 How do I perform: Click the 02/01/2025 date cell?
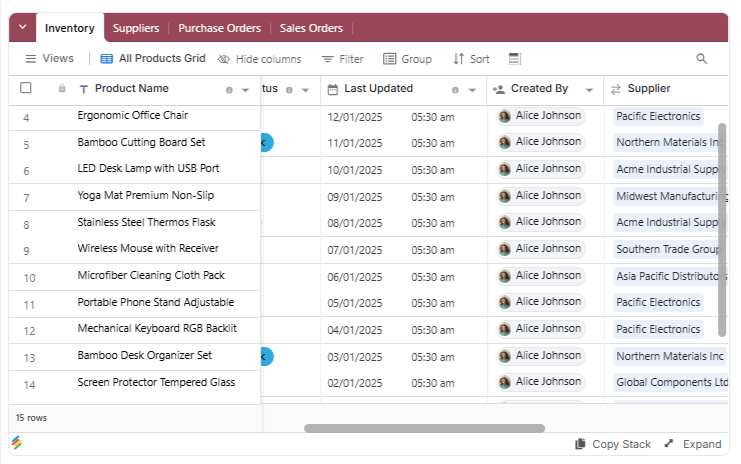click(x=355, y=383)
